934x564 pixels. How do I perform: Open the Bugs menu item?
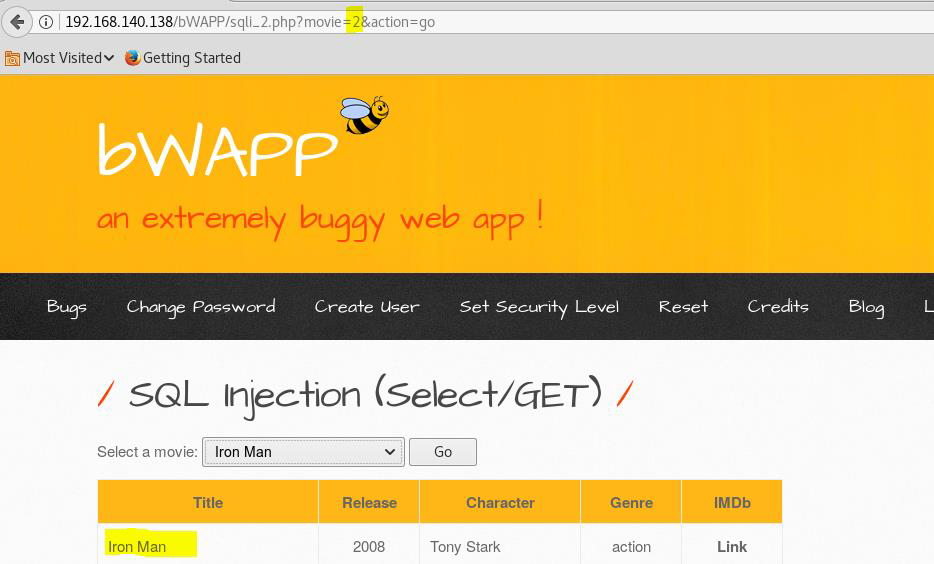coord(67,307)
